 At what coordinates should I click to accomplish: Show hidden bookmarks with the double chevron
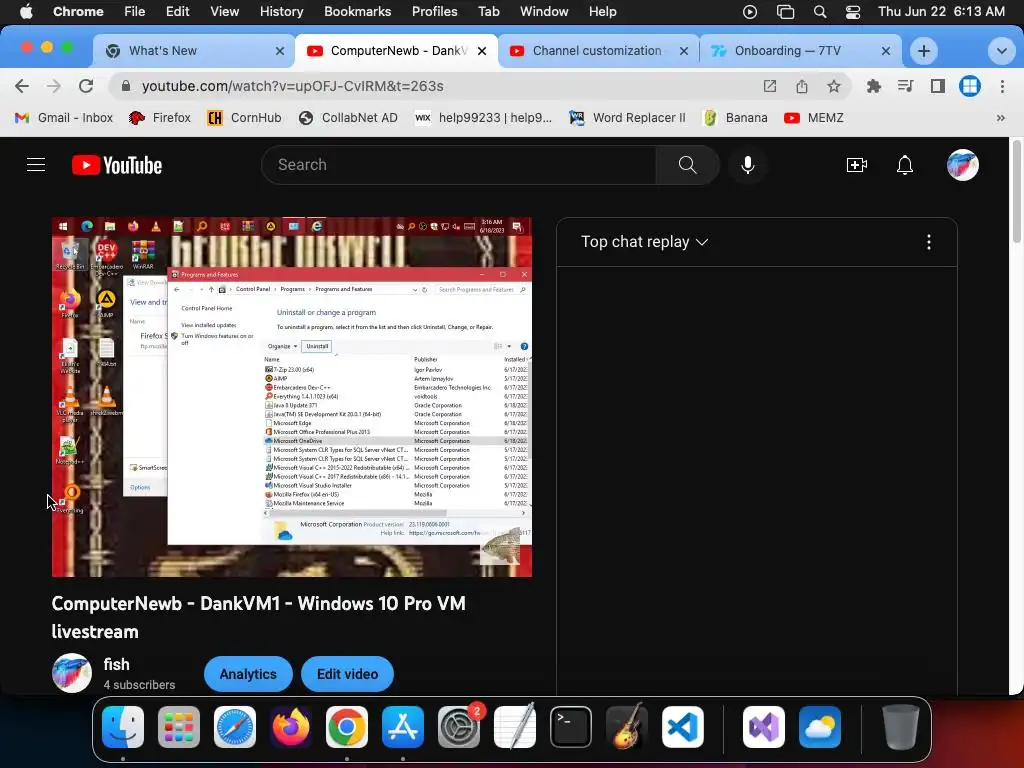[x=1000, y=118]
